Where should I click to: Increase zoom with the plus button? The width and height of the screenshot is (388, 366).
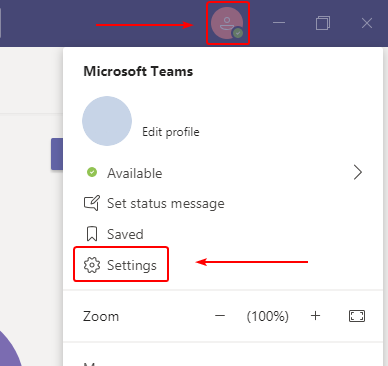[315, 316]
